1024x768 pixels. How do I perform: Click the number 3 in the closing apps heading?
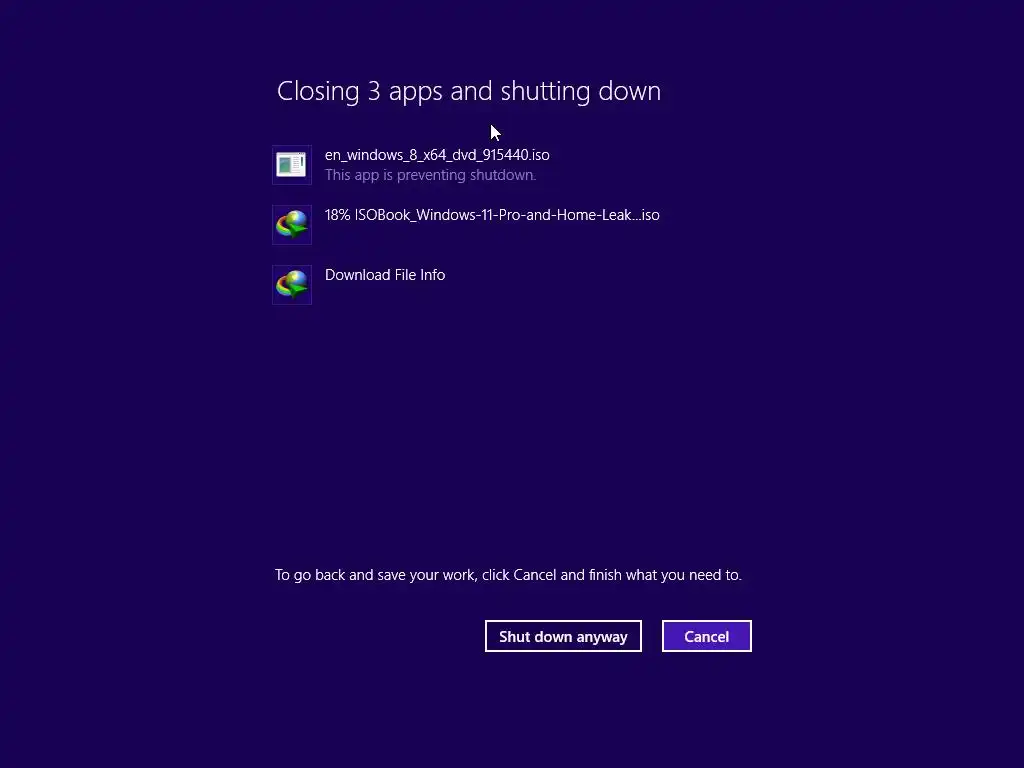[374, 91]
